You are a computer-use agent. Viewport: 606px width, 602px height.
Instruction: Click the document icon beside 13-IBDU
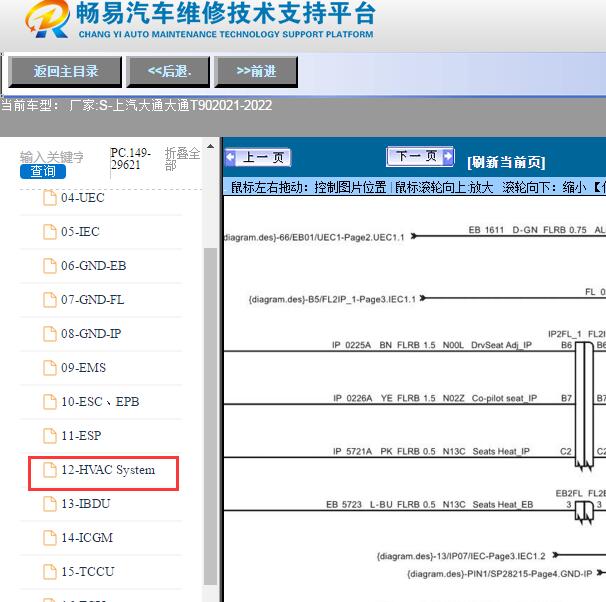point(49,504)
